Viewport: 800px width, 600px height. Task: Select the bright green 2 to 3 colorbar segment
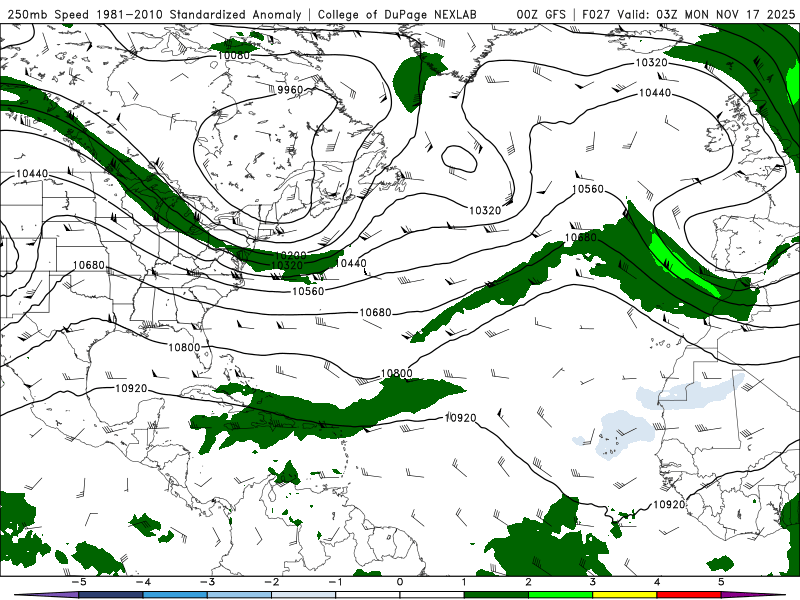[x=560, y=595]
